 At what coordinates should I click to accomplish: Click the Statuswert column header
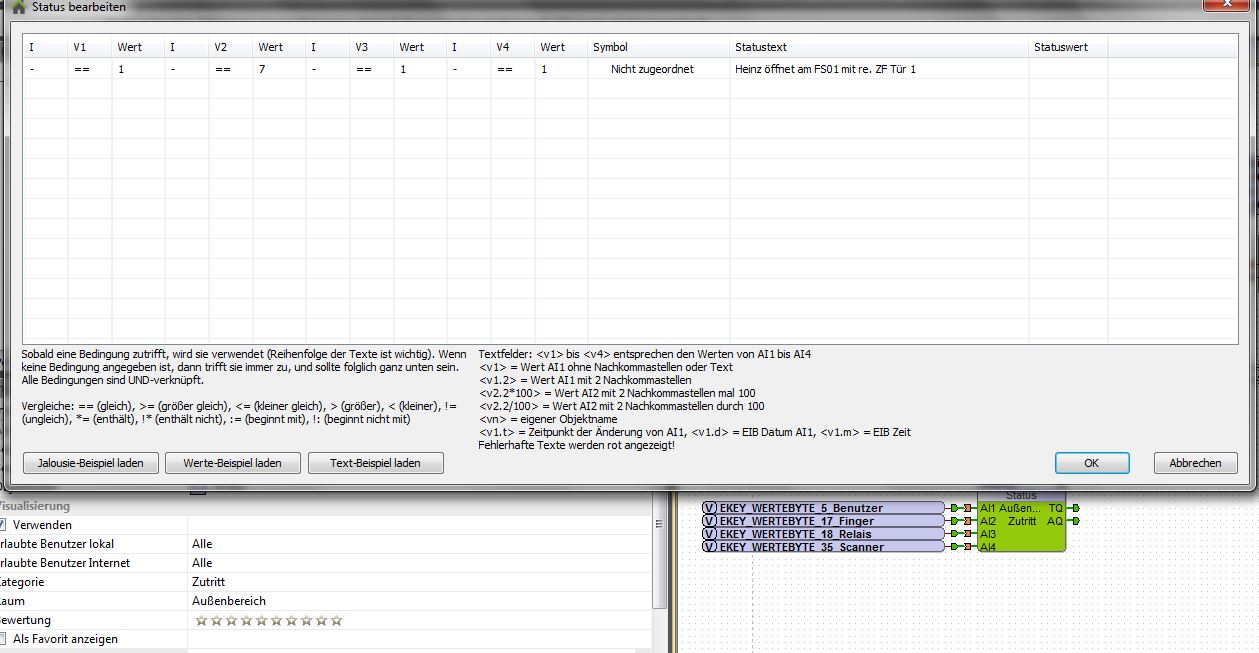[1068, 47]
